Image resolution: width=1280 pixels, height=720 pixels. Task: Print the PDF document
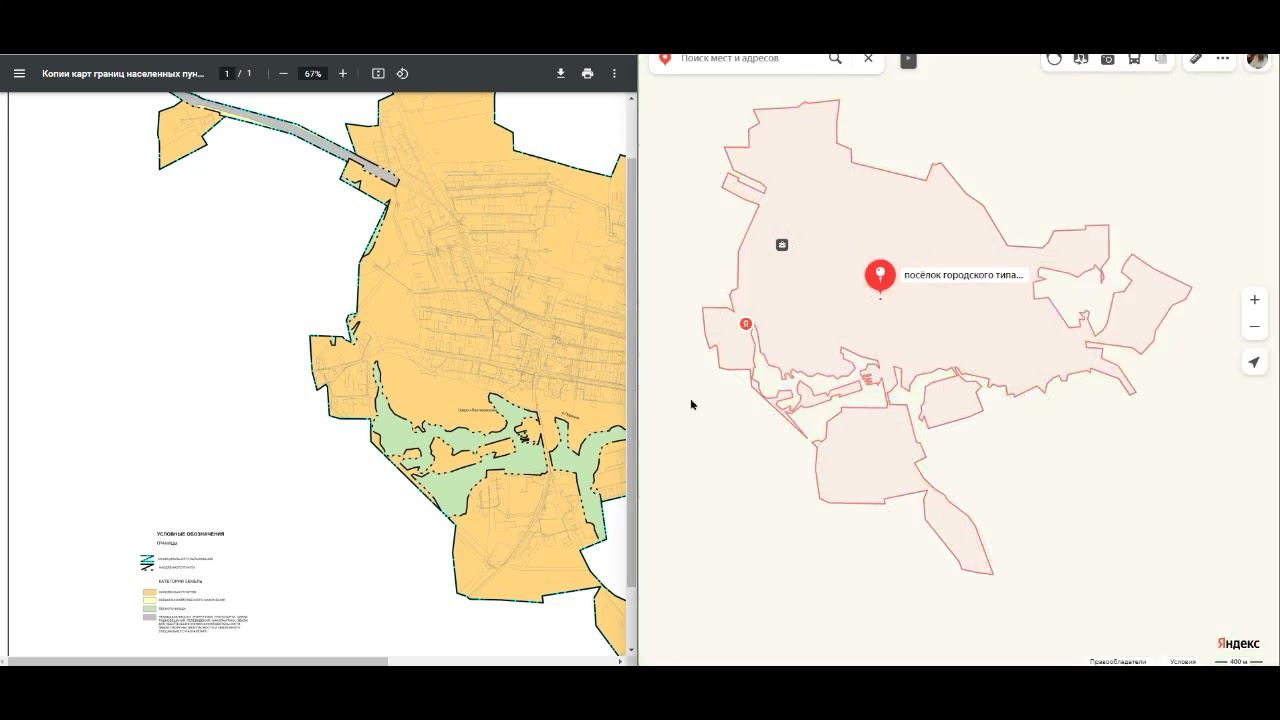(587, 73)
